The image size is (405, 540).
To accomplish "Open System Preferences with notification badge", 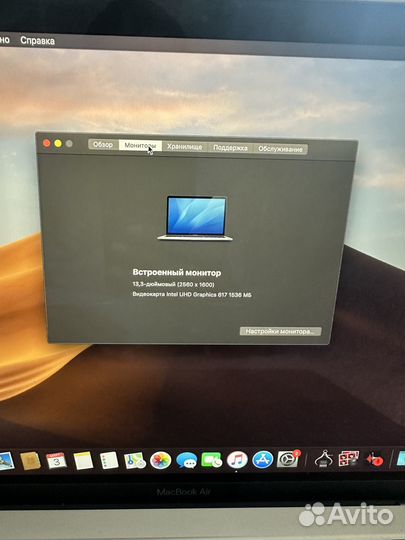I will click(x=288, y=459).
